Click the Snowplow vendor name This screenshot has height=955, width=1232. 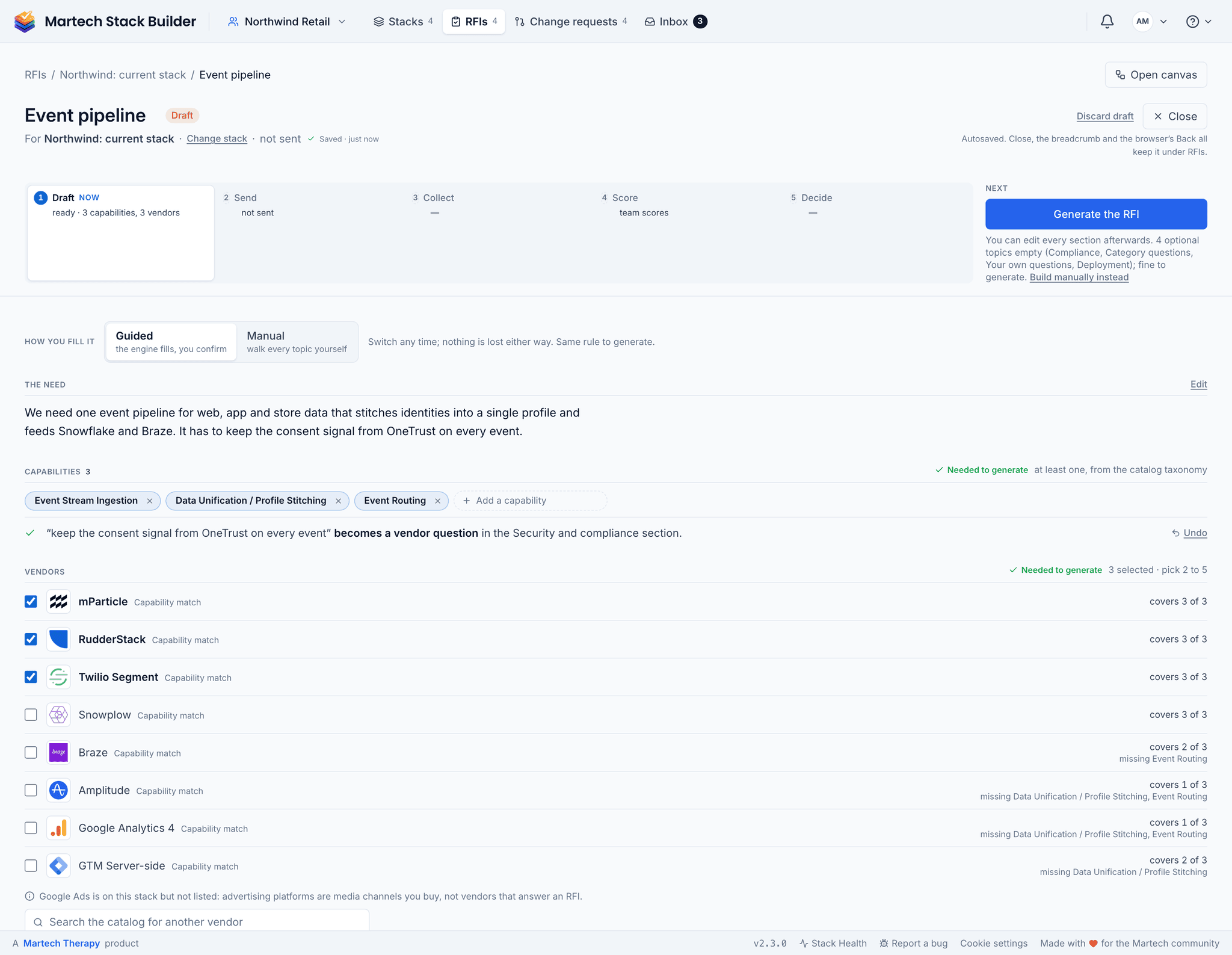click(x=105, y=715)
